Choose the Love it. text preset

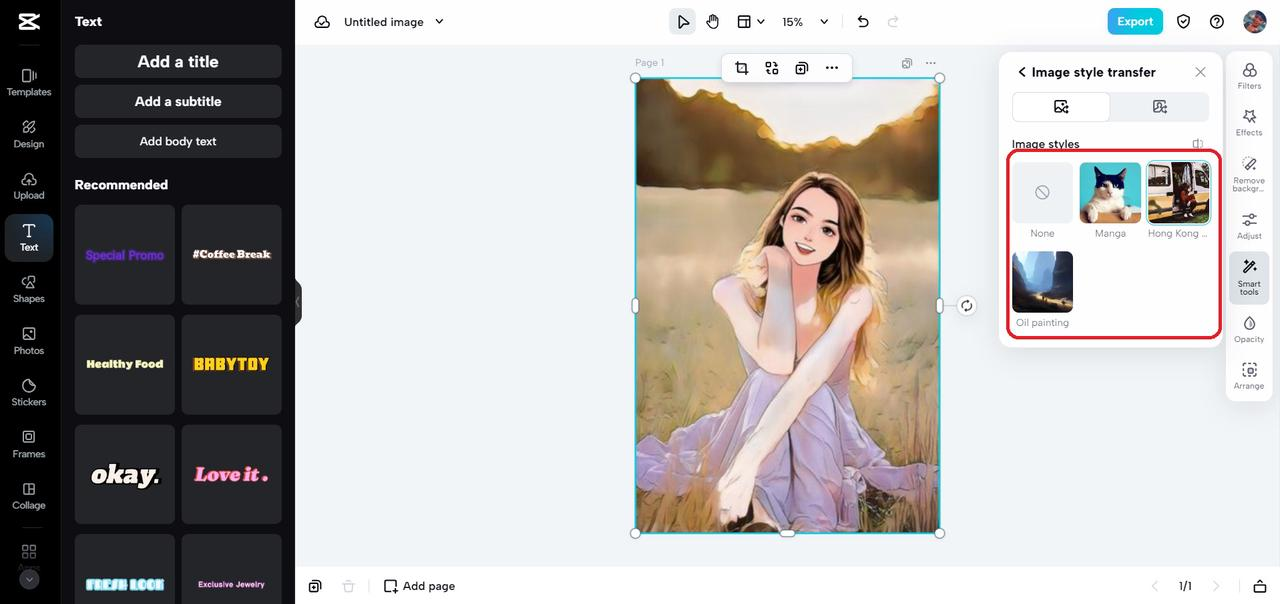coord(232,475)
